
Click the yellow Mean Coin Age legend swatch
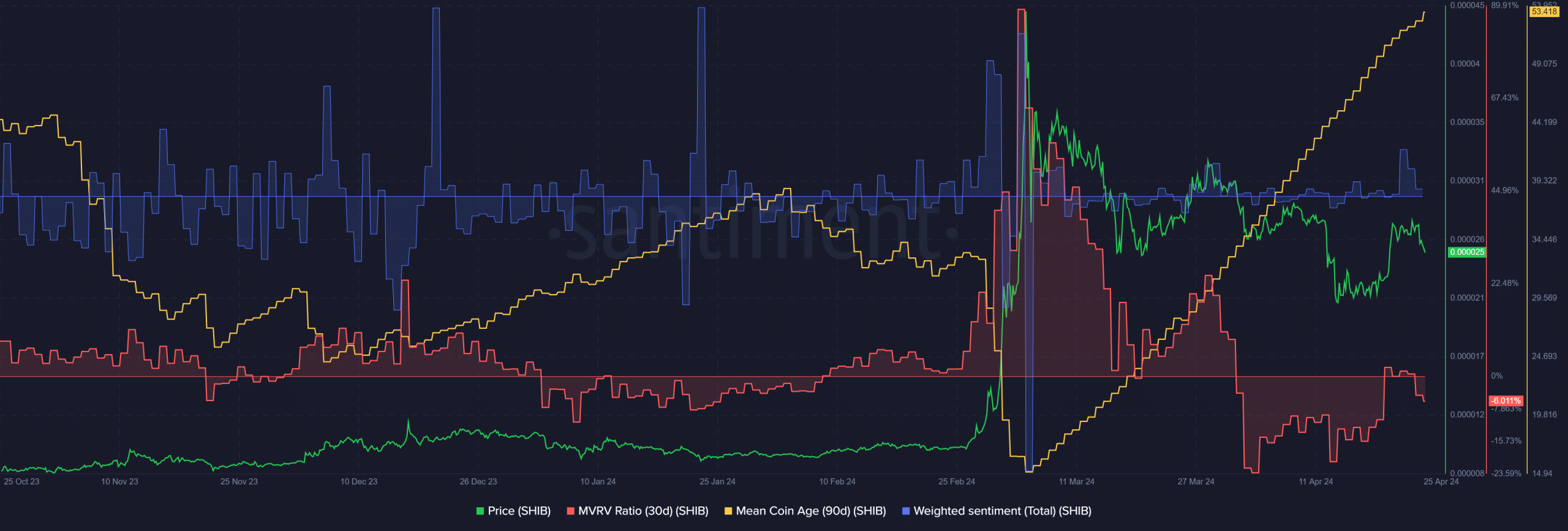click(x=728, y=511)
